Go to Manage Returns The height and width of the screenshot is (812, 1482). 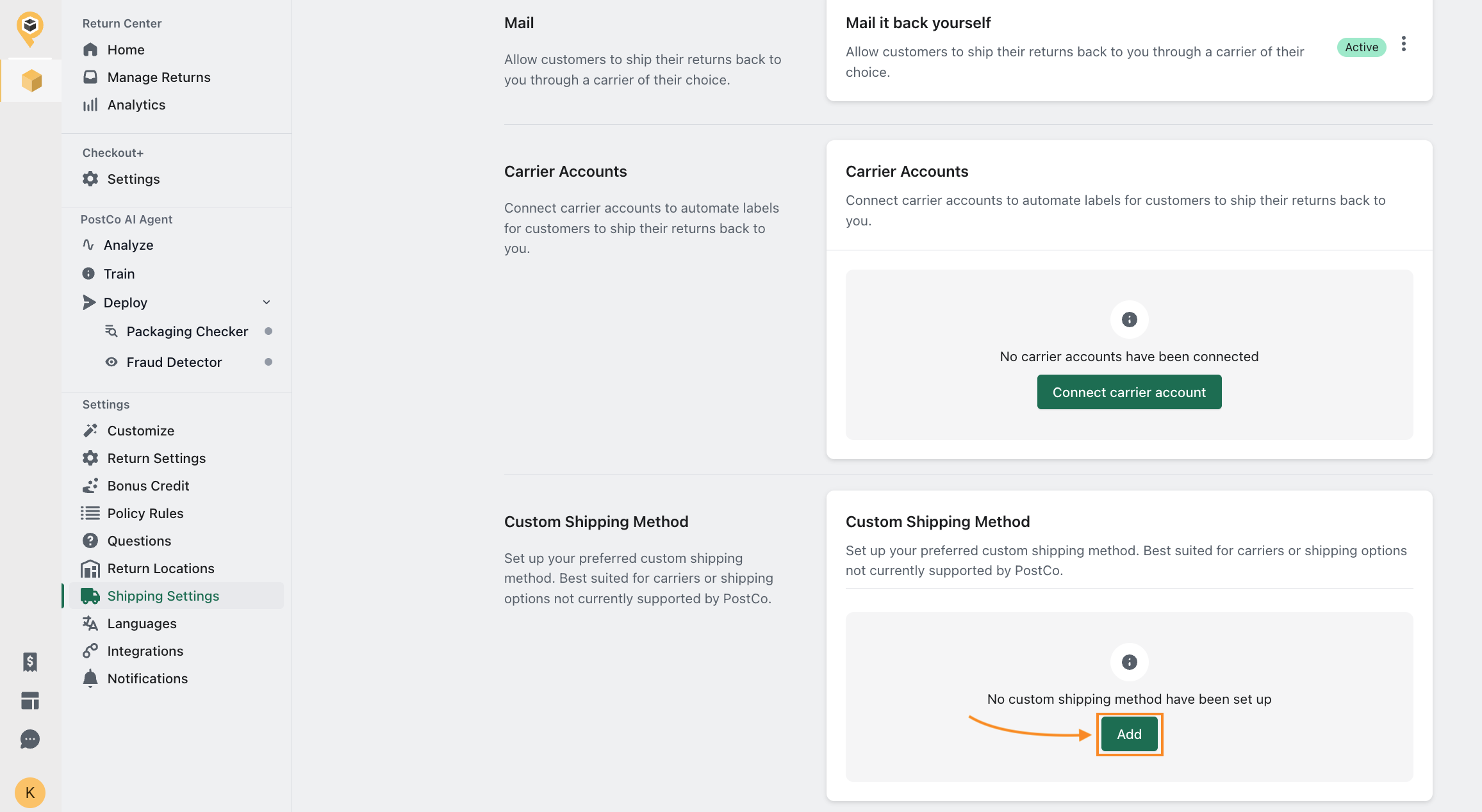[159, 77]
